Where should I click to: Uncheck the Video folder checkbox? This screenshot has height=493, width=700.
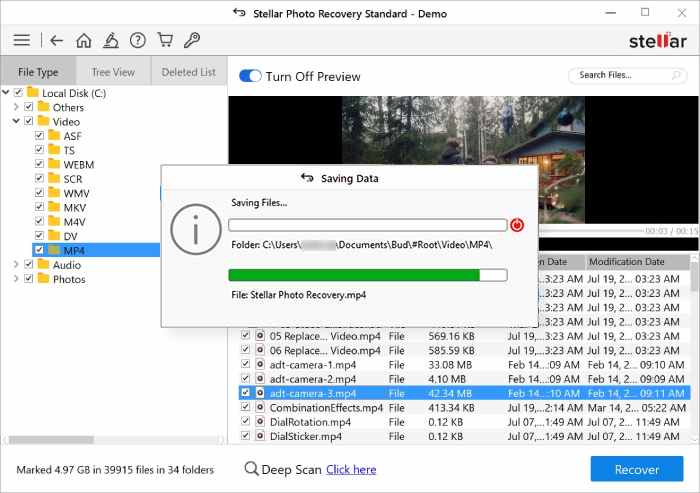(29, 121)
